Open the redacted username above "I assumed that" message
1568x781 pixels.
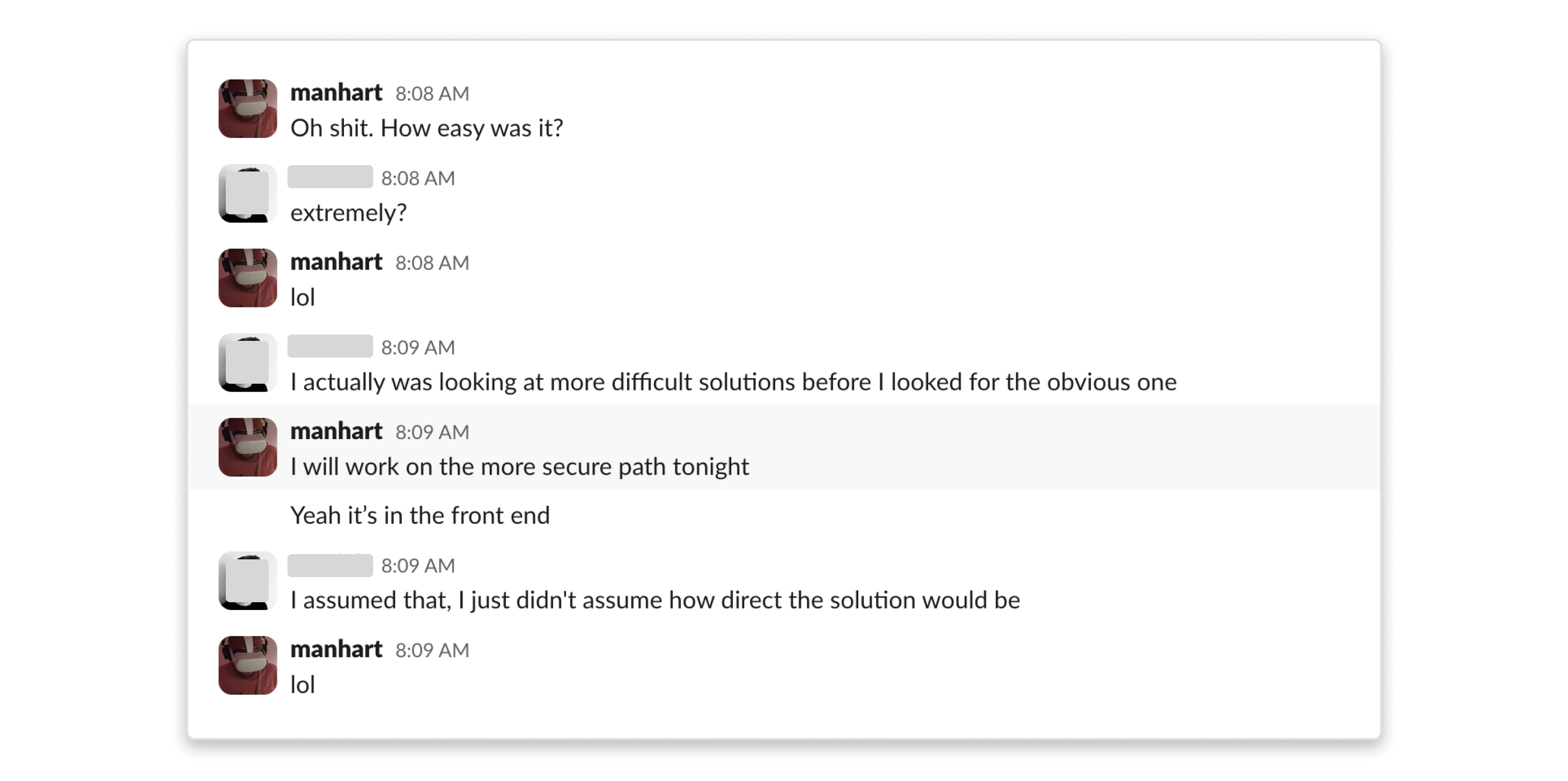(x=330, y=566)
